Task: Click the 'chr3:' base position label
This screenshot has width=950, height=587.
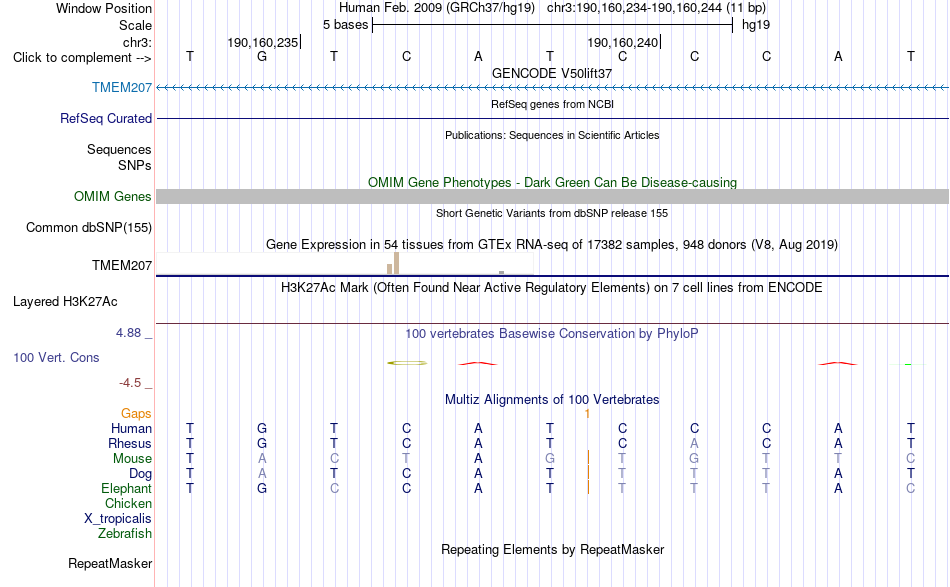Action: tap(137, 42)
